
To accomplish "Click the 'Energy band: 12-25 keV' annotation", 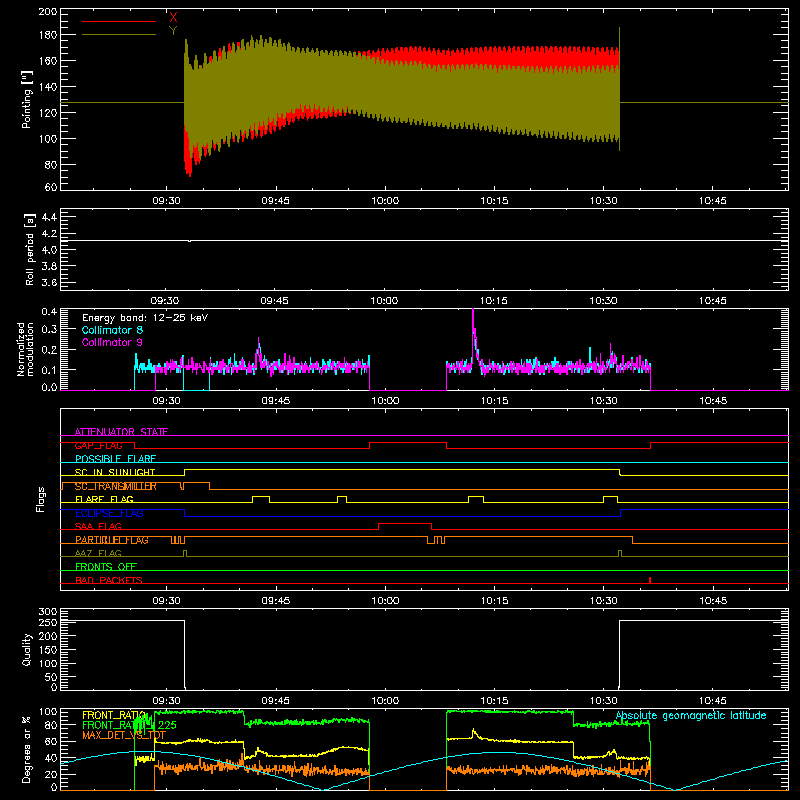I will click(x=145, y=318).
